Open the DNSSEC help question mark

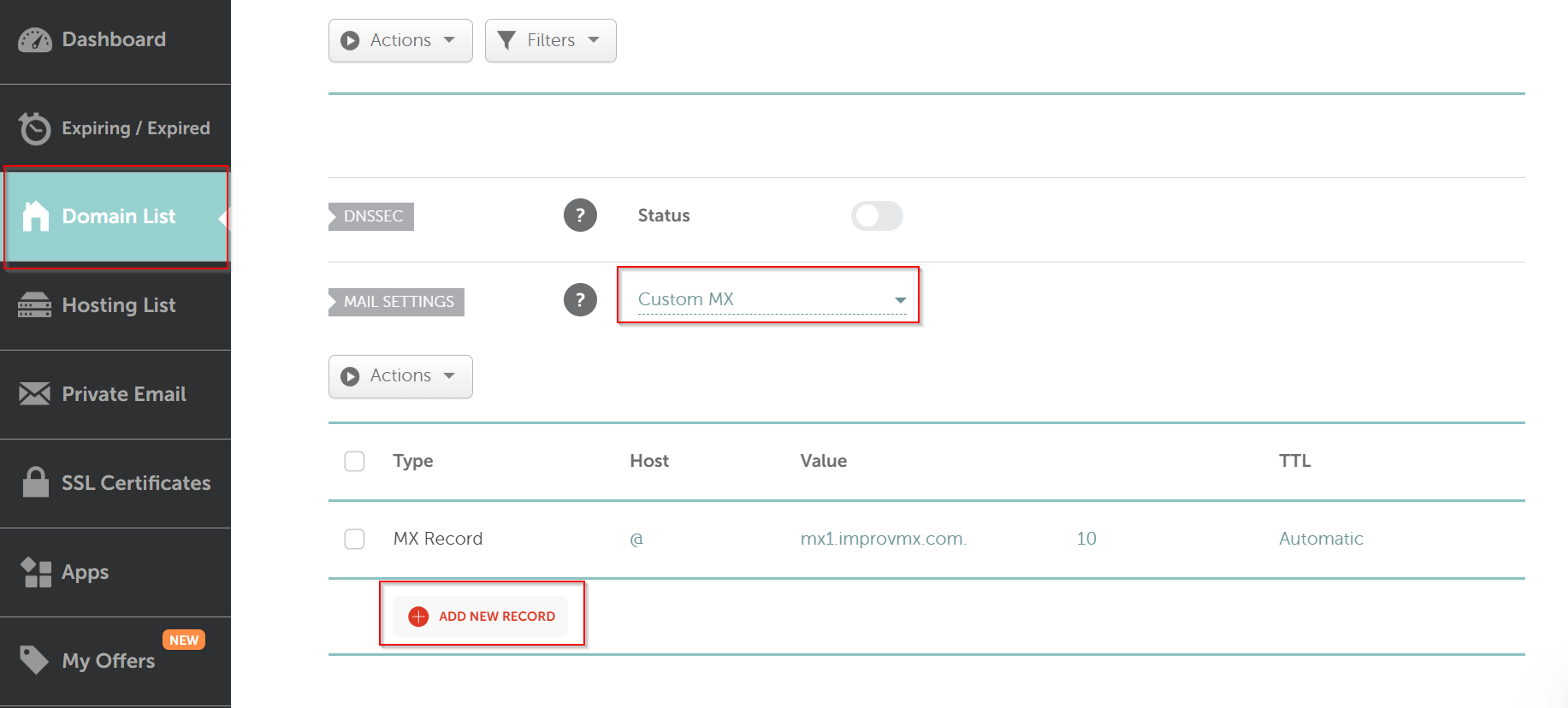click(x=580, y=215)
